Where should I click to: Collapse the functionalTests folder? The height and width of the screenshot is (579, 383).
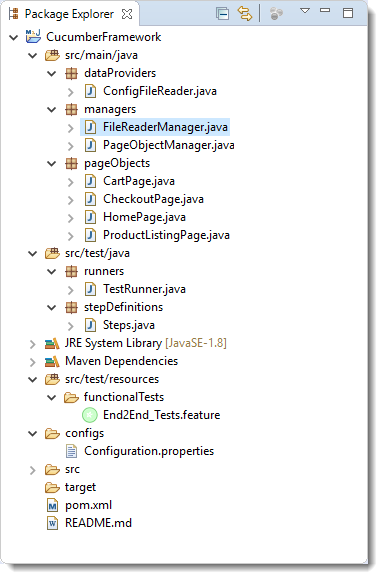tap(52, 398)
